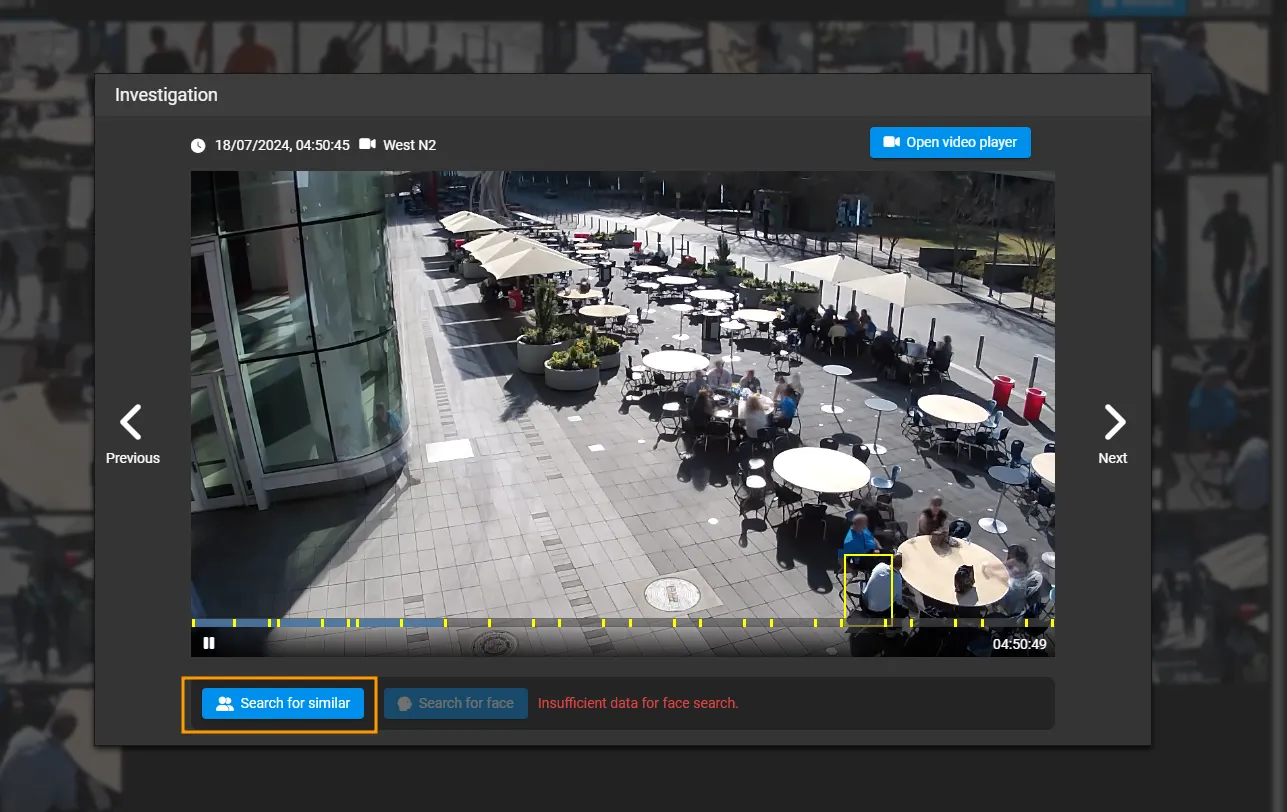
Task: Click the Open video player button
Action: coord(950,142)
